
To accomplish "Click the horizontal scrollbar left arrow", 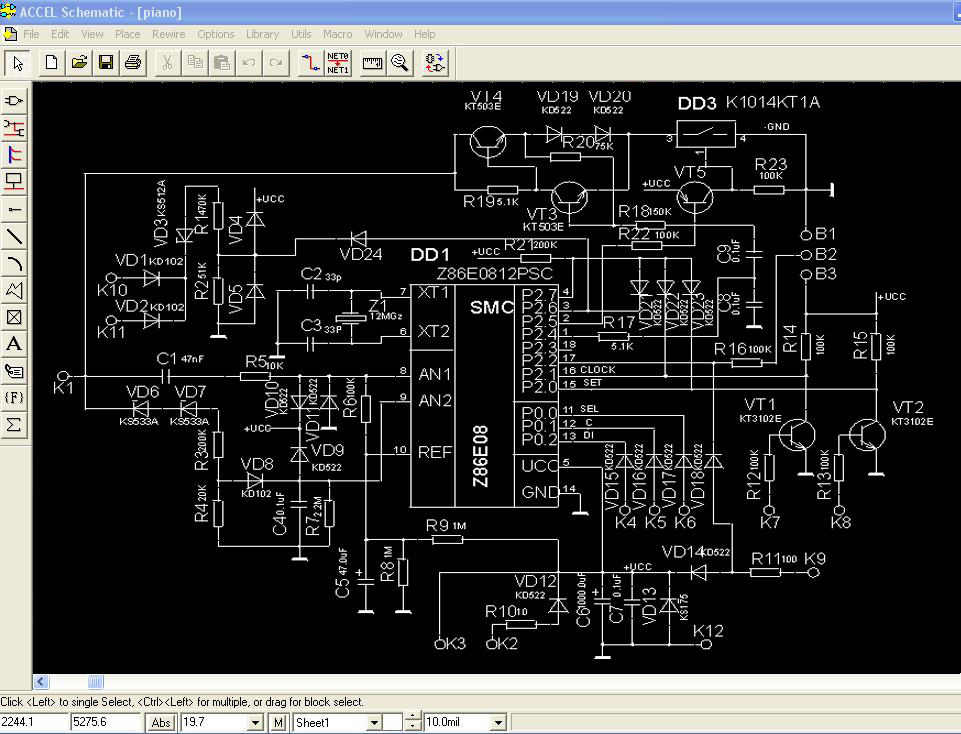I will [41, 683].
